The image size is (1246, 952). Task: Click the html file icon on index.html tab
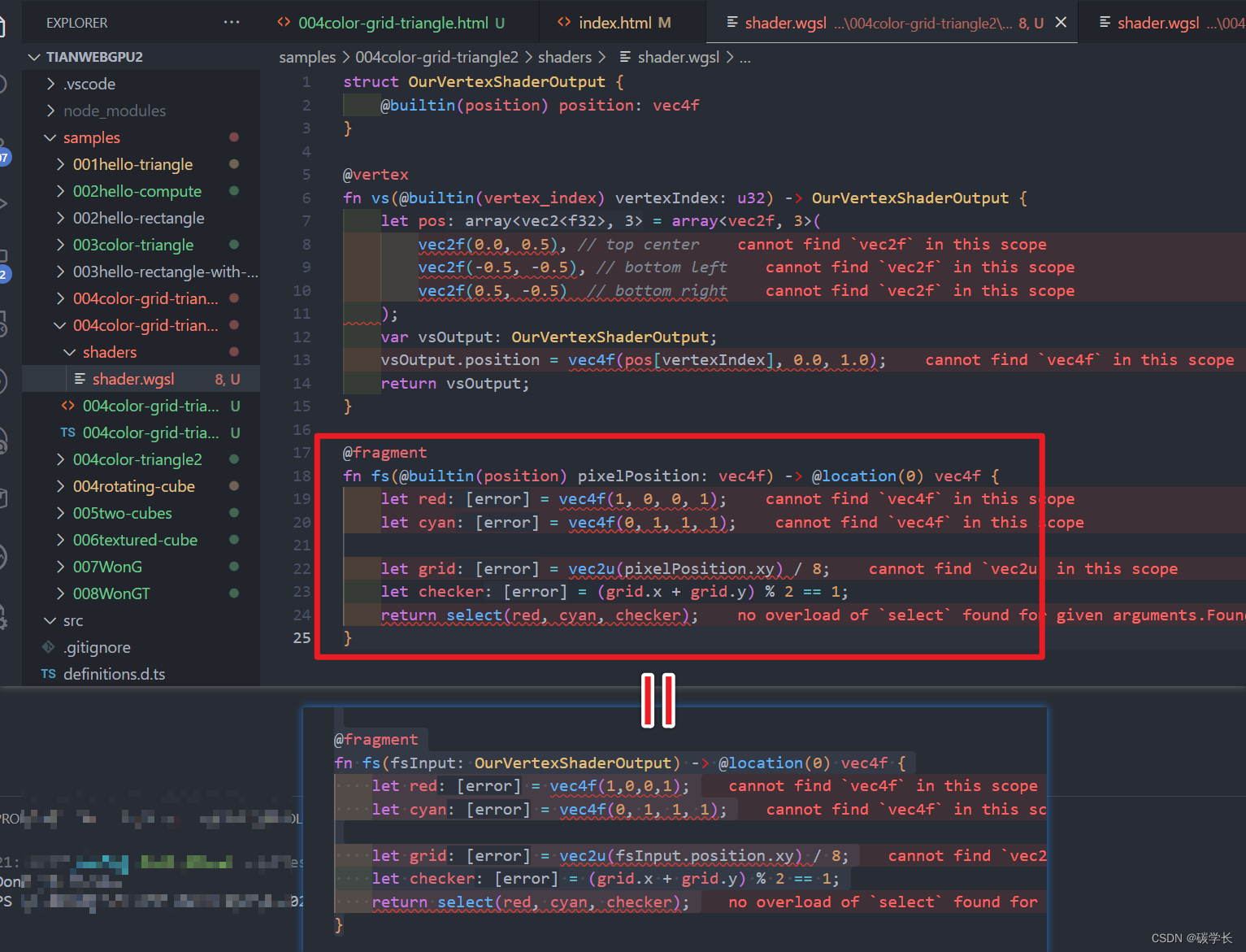(x=564, y=23)
